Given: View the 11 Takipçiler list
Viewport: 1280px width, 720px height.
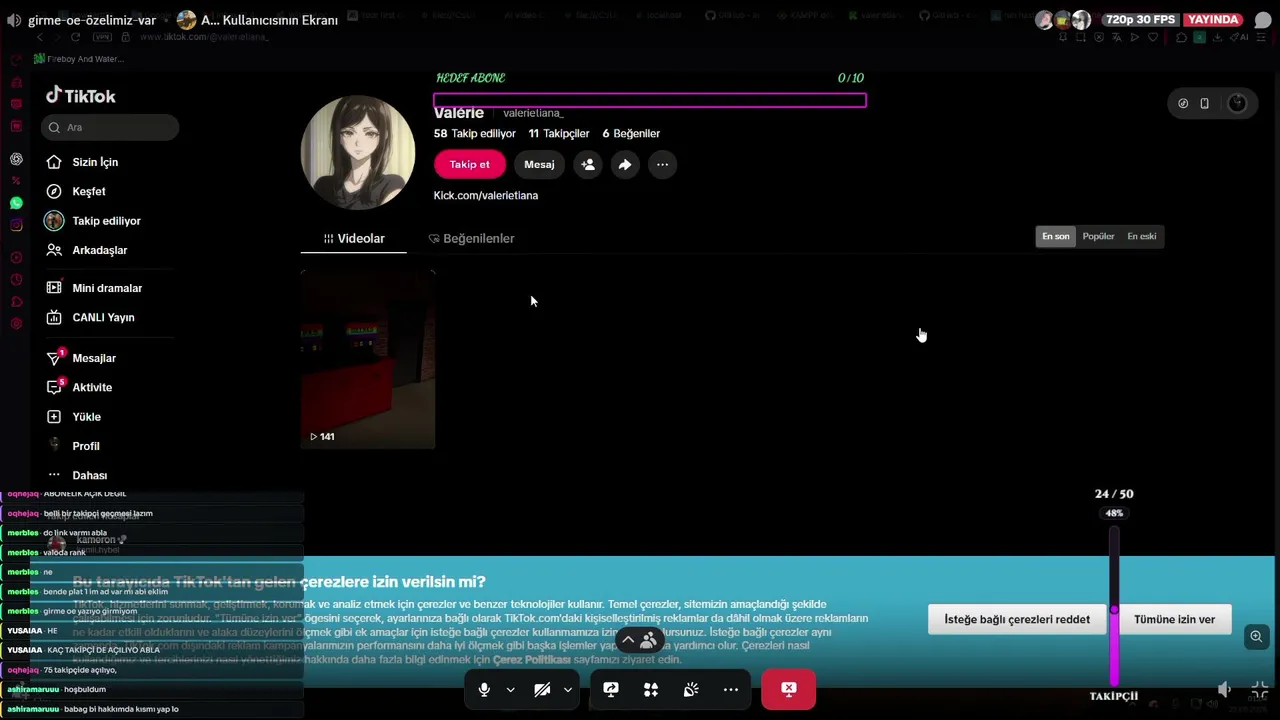Looking at the screenshot, I should coord(559,133).
